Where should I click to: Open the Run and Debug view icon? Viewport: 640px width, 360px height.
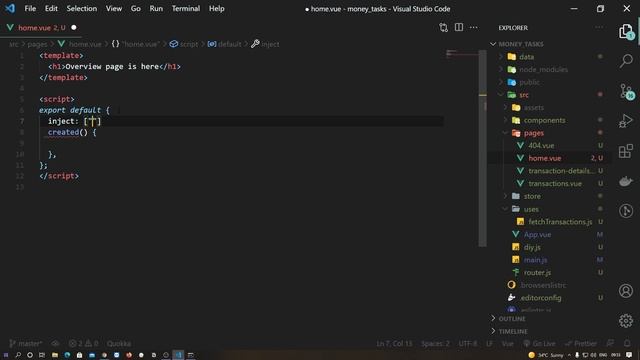(626, 121)
